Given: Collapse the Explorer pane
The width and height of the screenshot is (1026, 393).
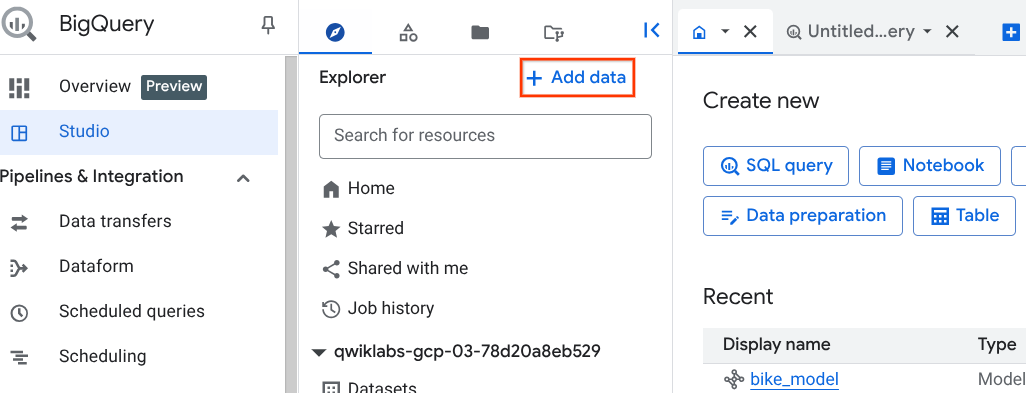Looking at the screenshot, I should pos(651,30).
